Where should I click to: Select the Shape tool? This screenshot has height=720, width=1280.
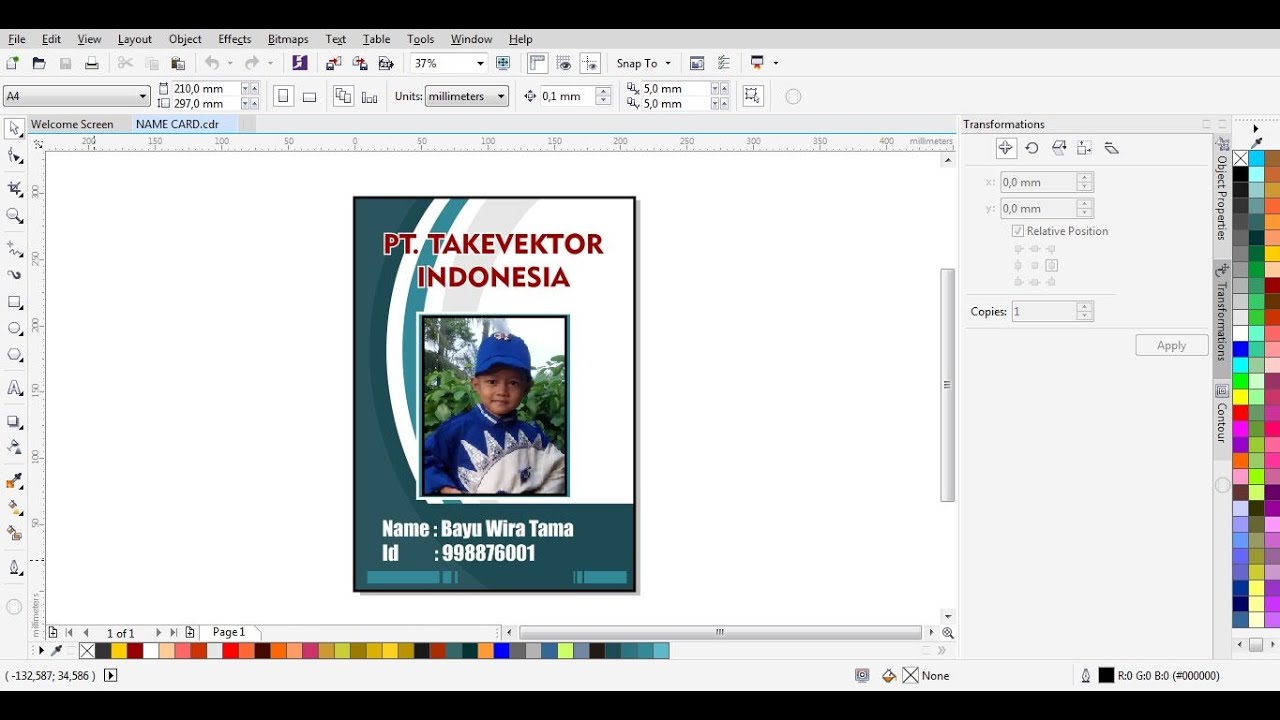[x=14, y=156]
